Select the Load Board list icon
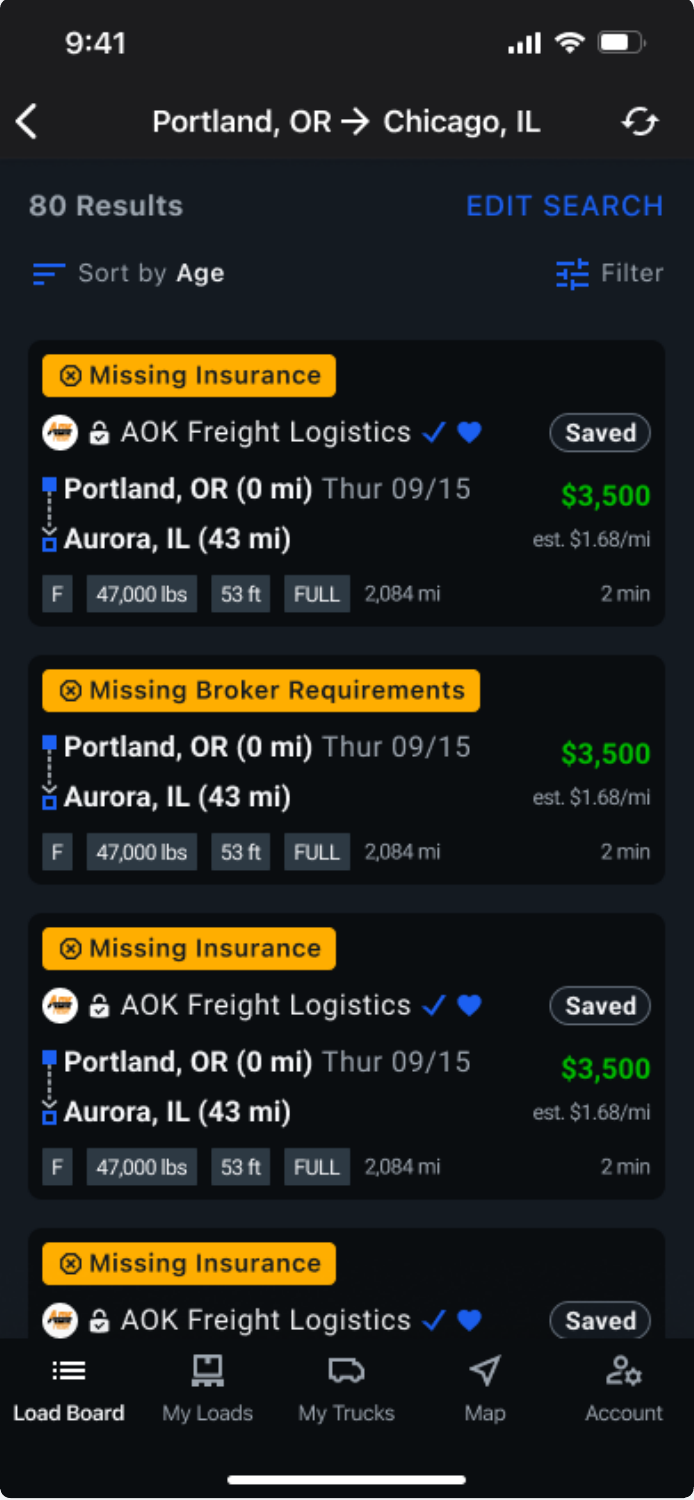The width and height of the screenshot is (694, 1500). 69,1371
